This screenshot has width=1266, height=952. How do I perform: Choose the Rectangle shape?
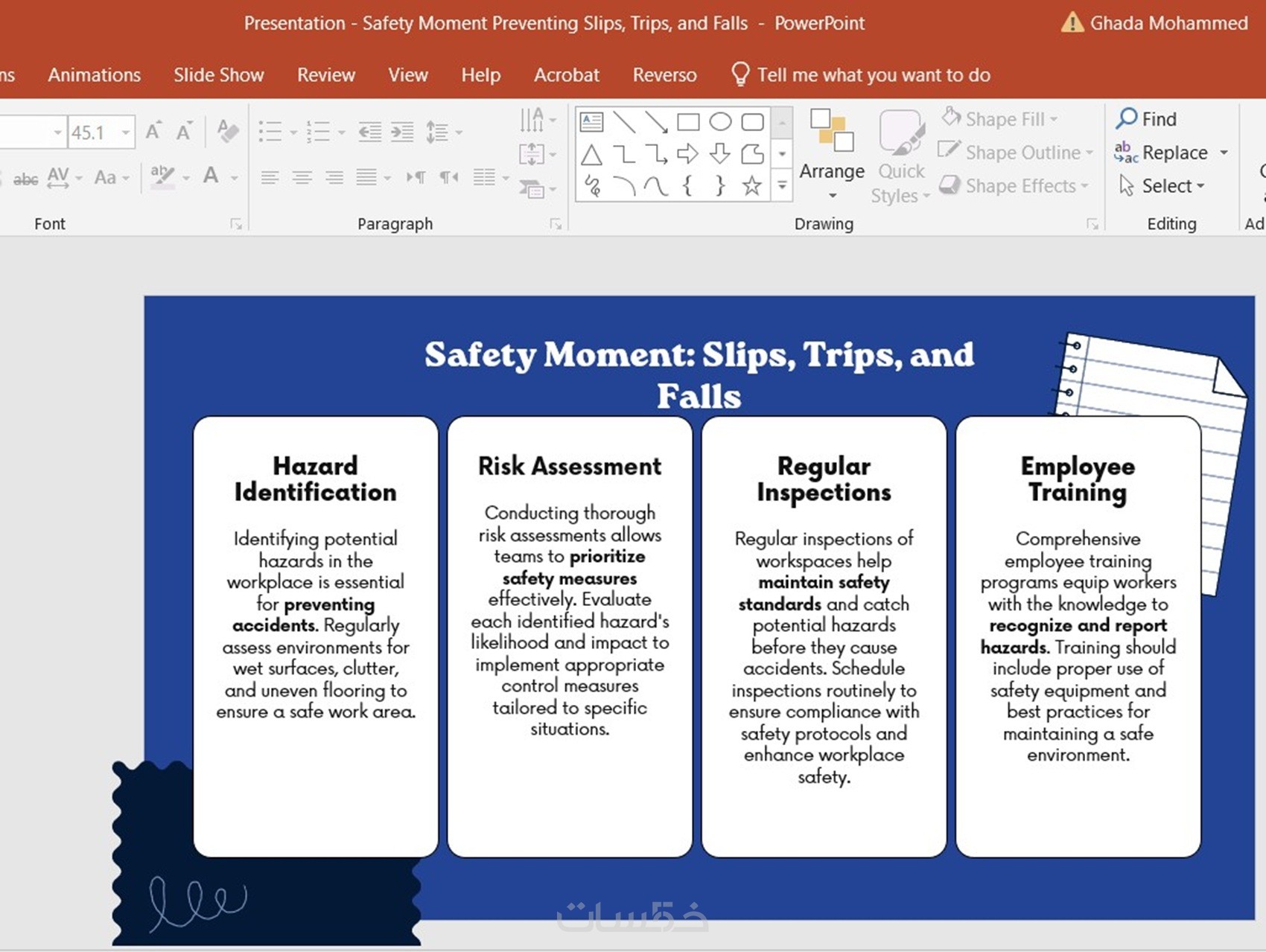click(688, 122)
